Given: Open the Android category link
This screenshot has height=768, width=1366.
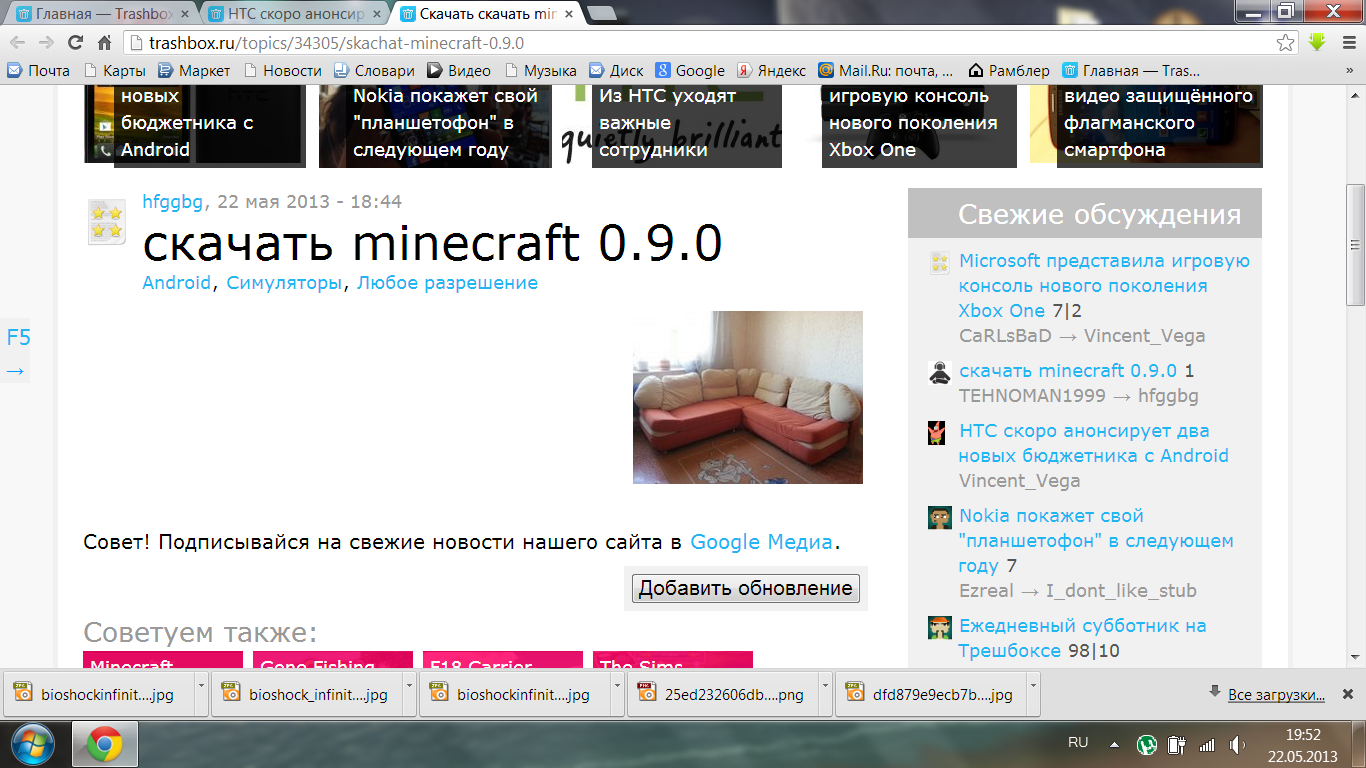Looking at the screenshot, I should coord(177,283).
